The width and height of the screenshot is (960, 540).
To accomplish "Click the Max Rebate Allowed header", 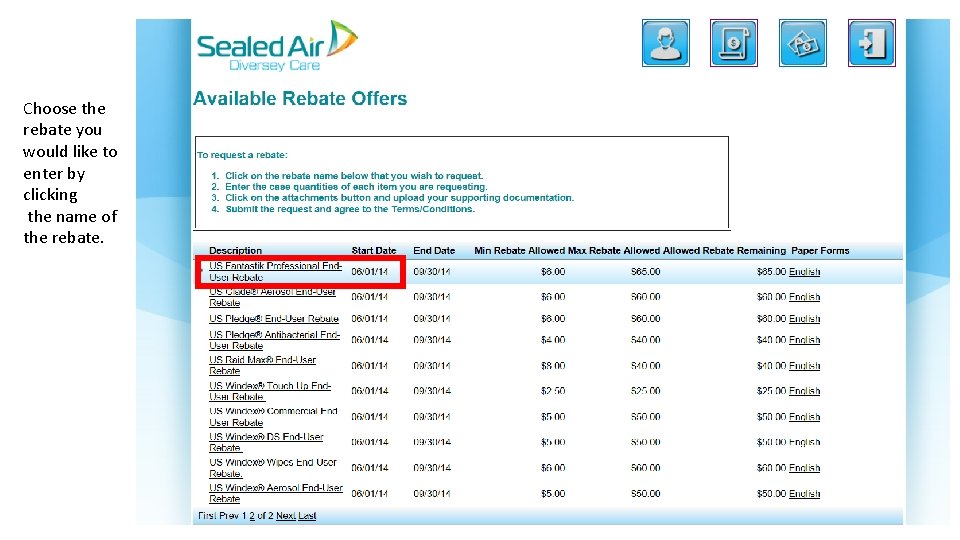I will coord(614,250).
